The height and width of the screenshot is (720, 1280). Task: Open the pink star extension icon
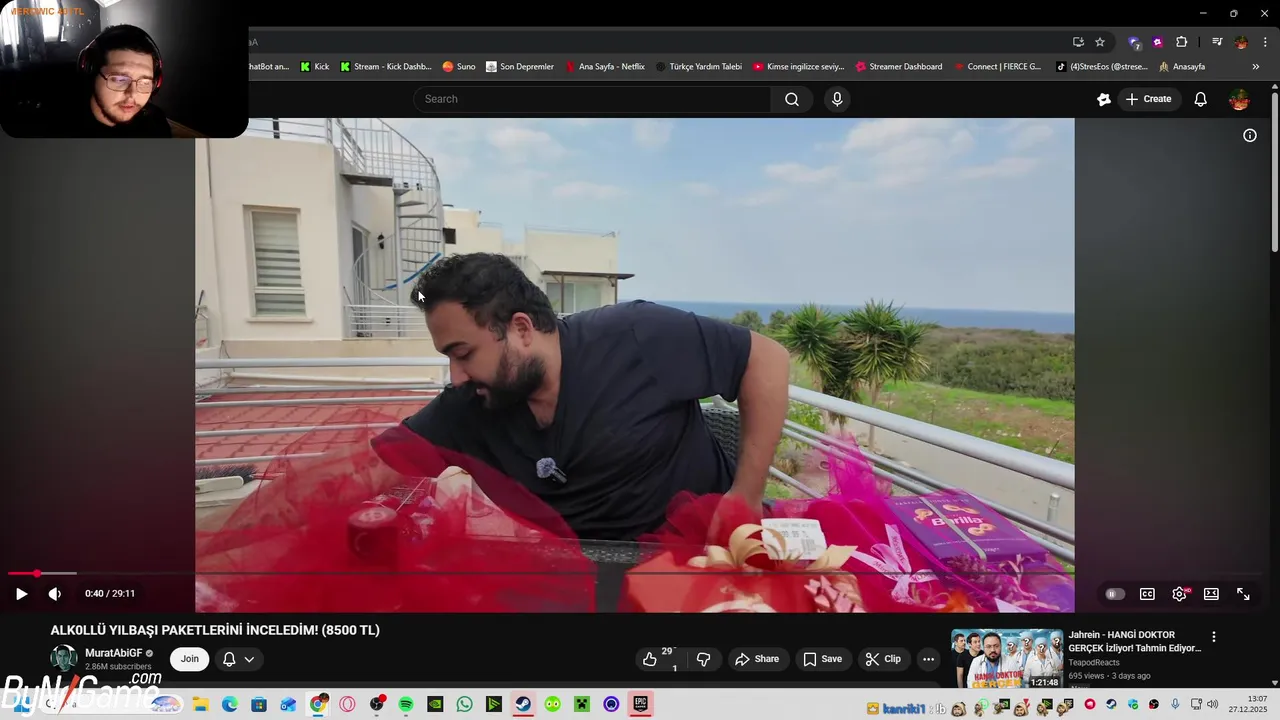pyautogui.click(x=1158, y=42)
